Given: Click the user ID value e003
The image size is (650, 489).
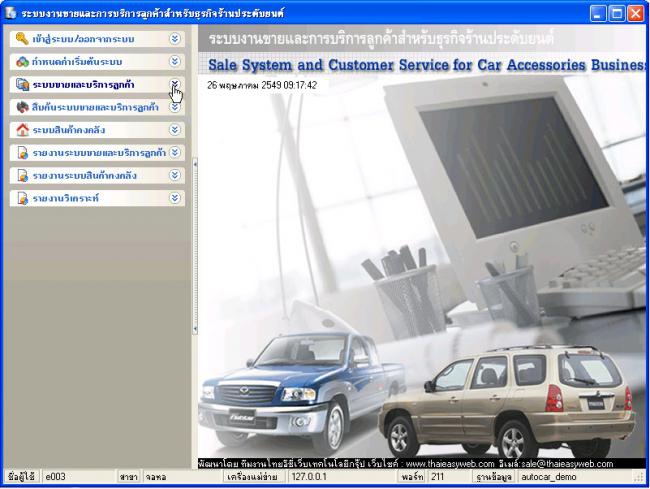Looking at the screenshot, I should tap(55, 477).
